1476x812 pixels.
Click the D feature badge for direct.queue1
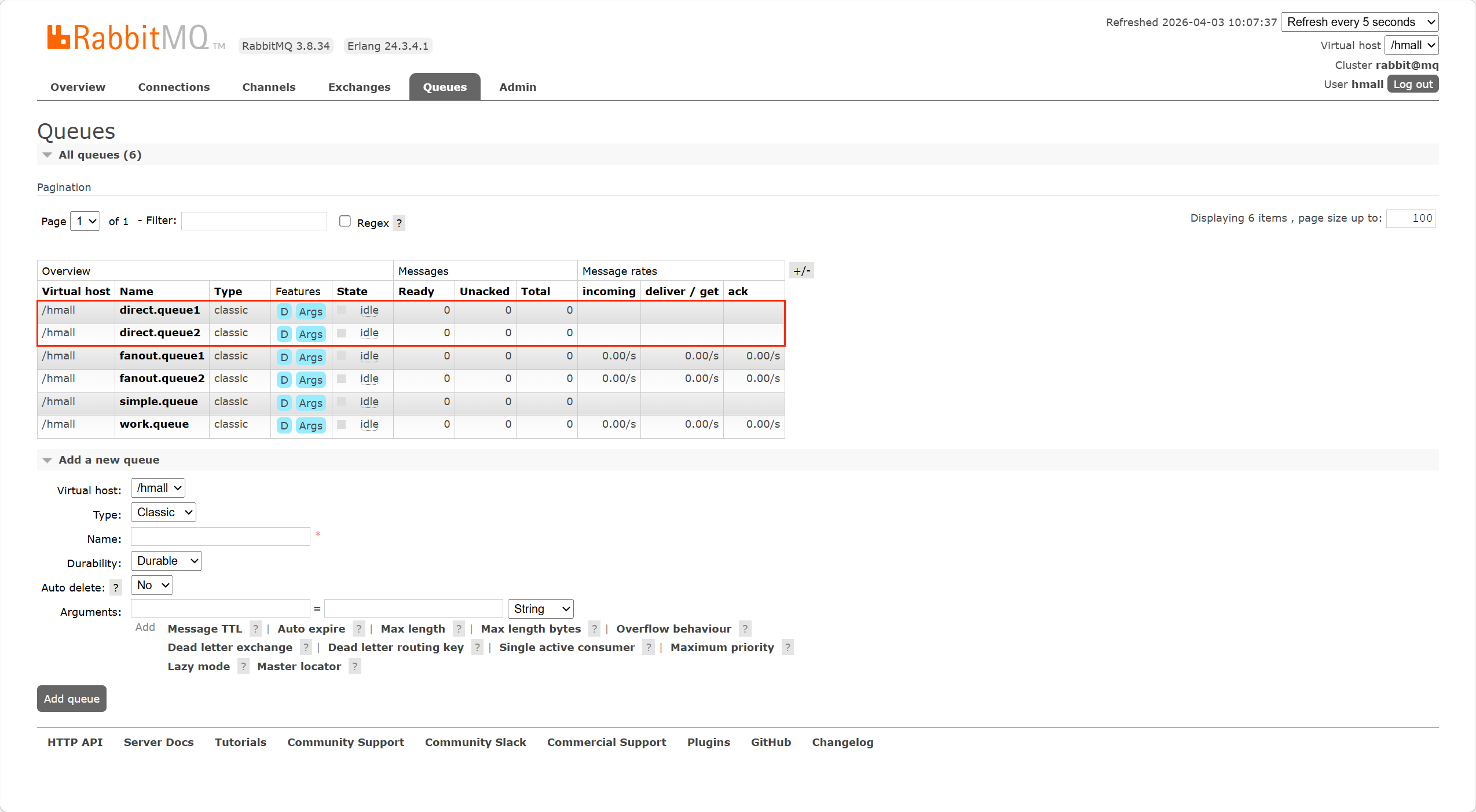coord(284,311)
